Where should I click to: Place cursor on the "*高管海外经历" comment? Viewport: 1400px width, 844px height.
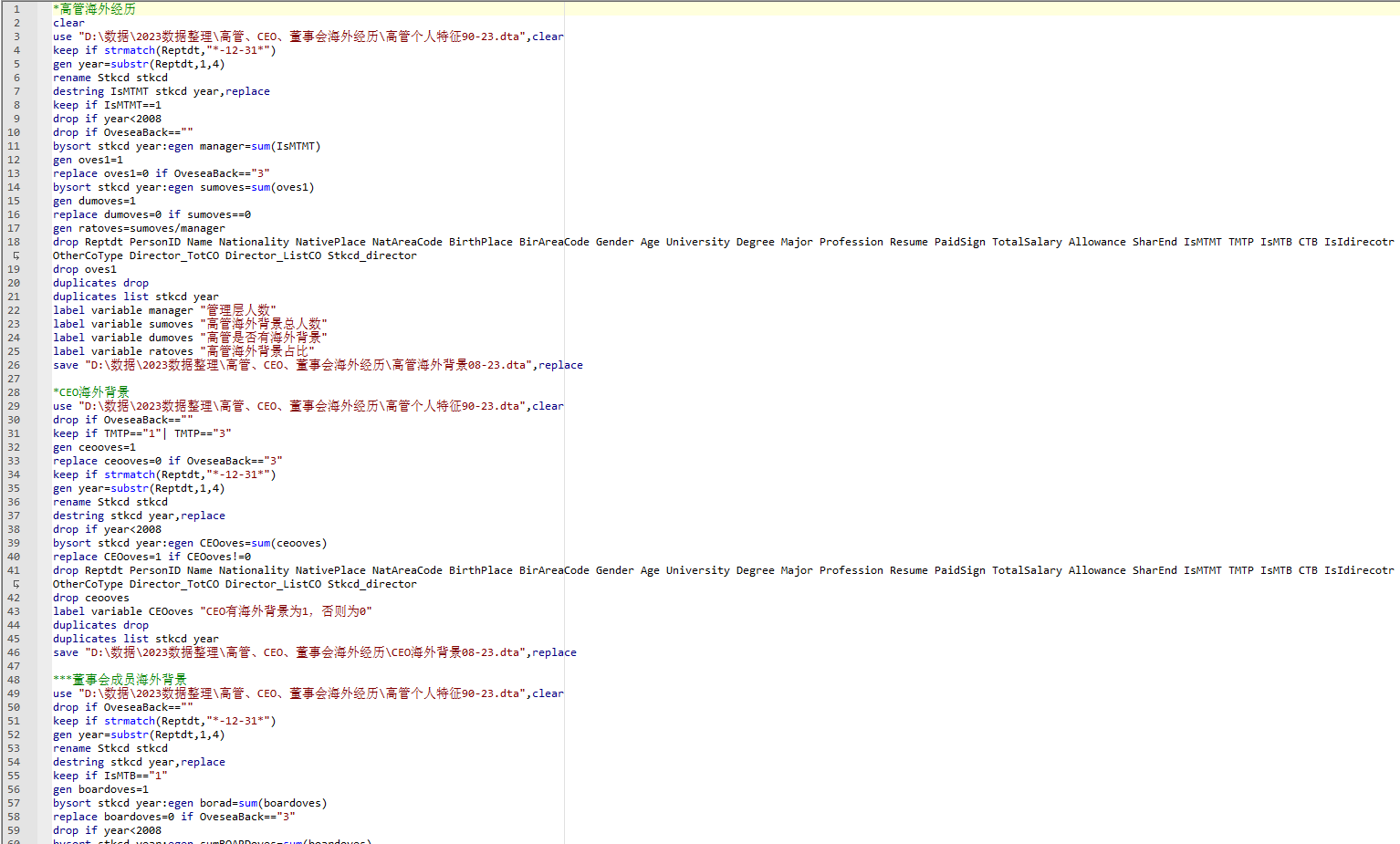94,9
